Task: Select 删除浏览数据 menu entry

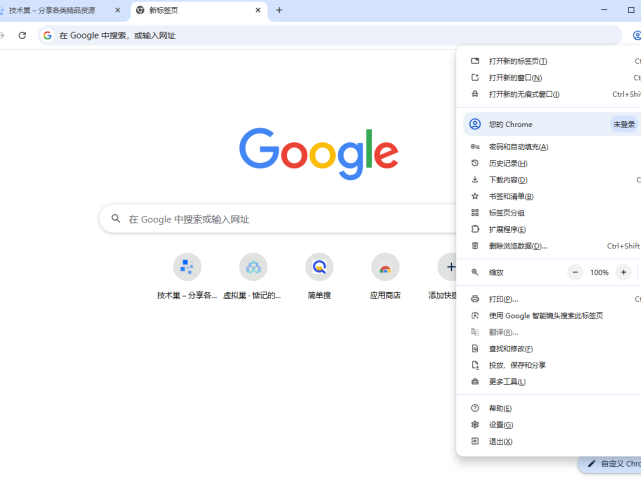Action: coord(549,246)
